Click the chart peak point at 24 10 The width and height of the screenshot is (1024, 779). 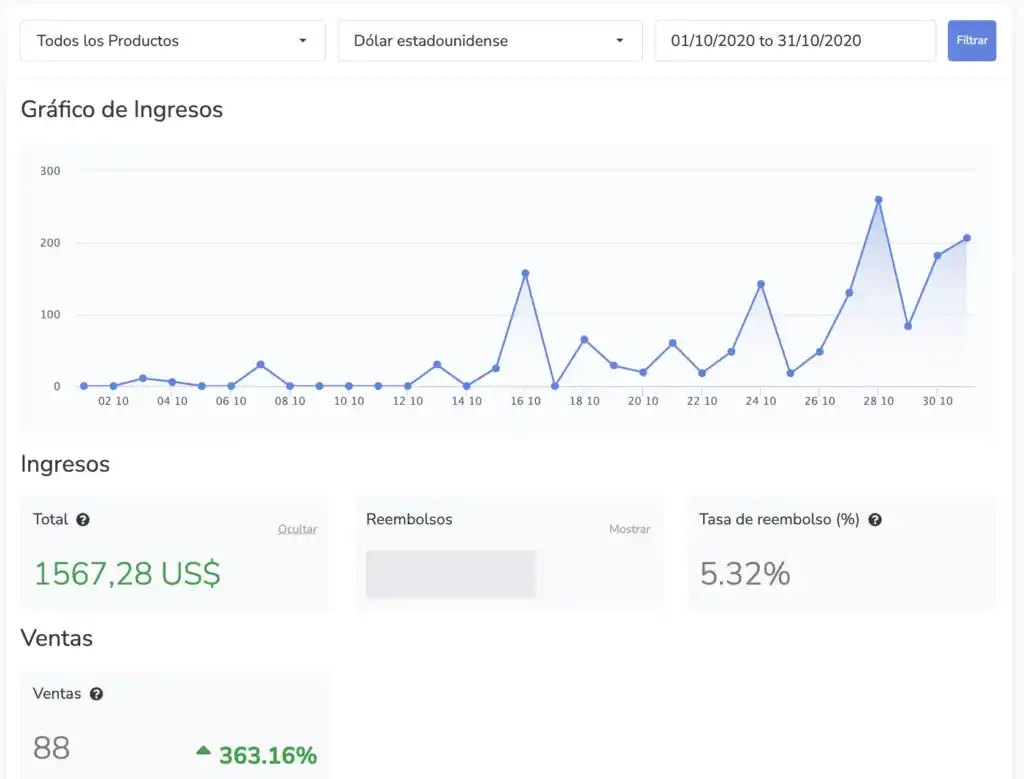(x=761, y=284)
